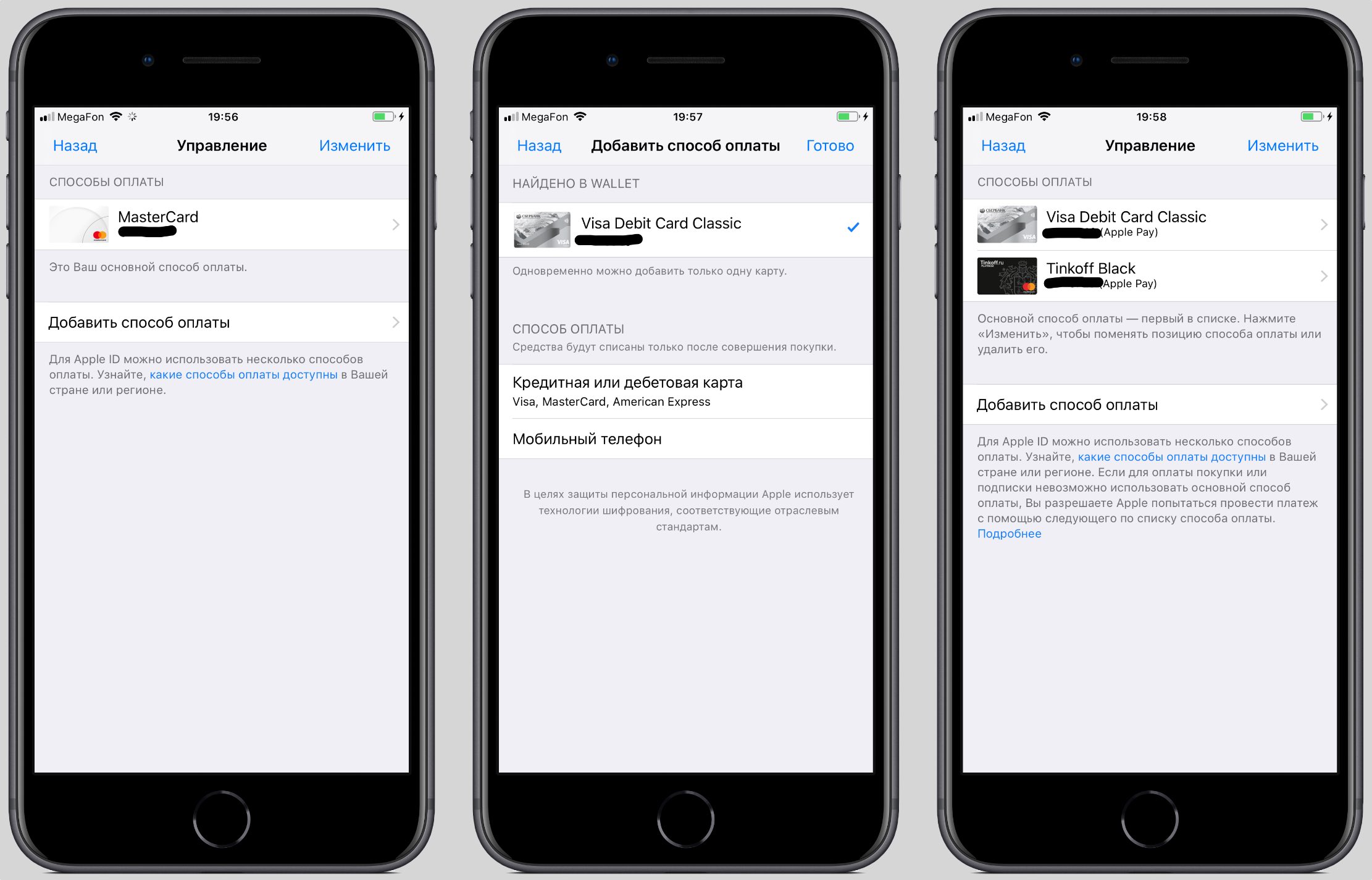The height and width of the screenshot is (880, 1372).
Task: Tap Добавить способ оплаты row
Action: coord(230,322)
